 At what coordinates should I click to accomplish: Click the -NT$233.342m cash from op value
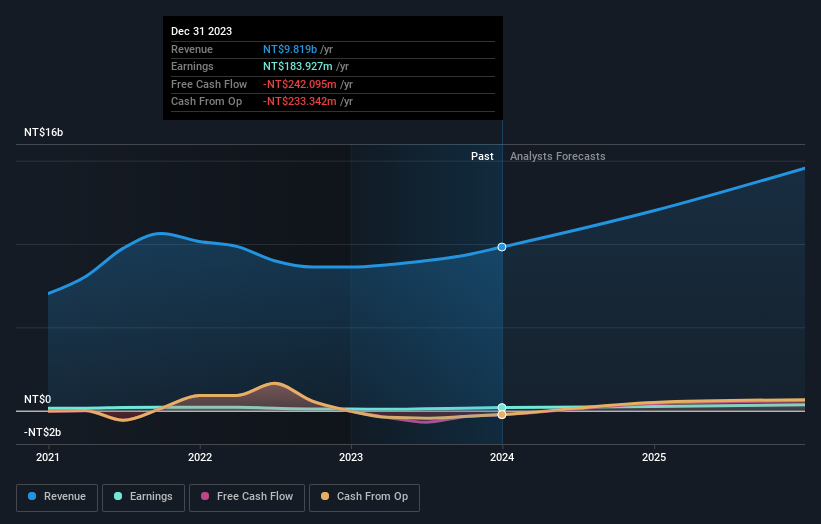[x=299, y=102]
